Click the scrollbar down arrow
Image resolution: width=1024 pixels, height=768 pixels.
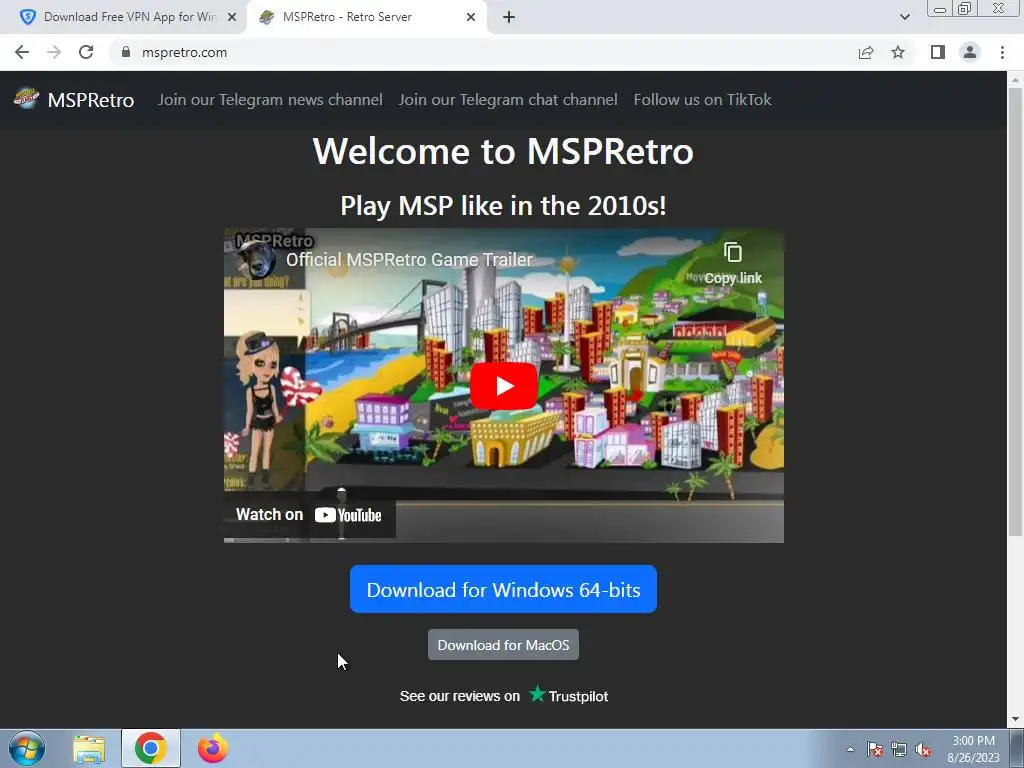click(x=1015, y=719)
